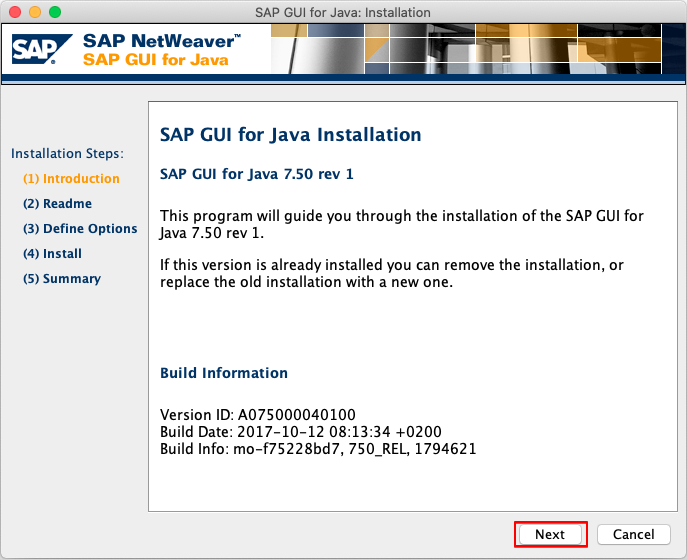This screenshot has height=559, width=687.
Task: Cancel the SAP GUI installation
Action: (x=634, y=534)
